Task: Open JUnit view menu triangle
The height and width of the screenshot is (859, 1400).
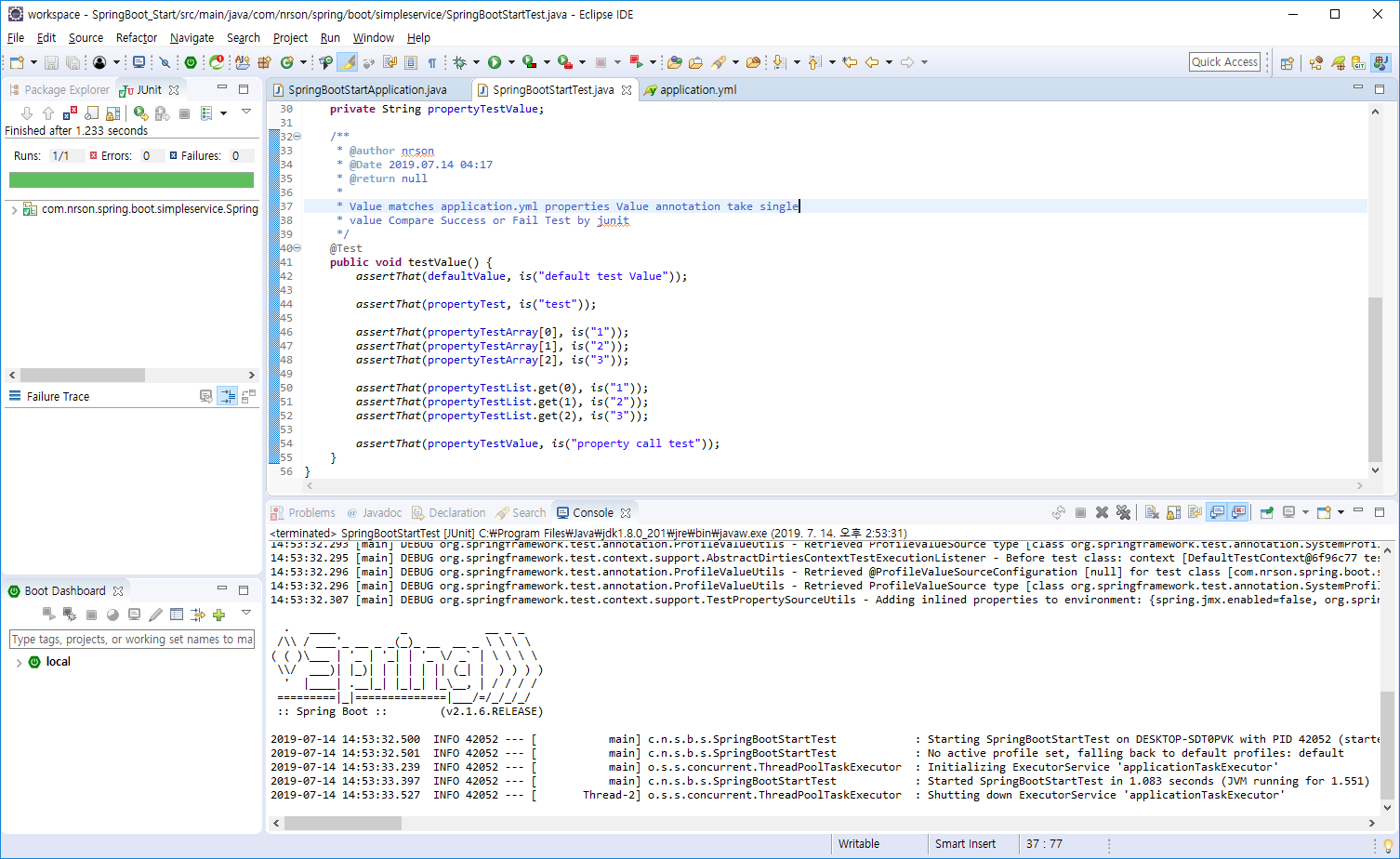Action: point(246,112)
